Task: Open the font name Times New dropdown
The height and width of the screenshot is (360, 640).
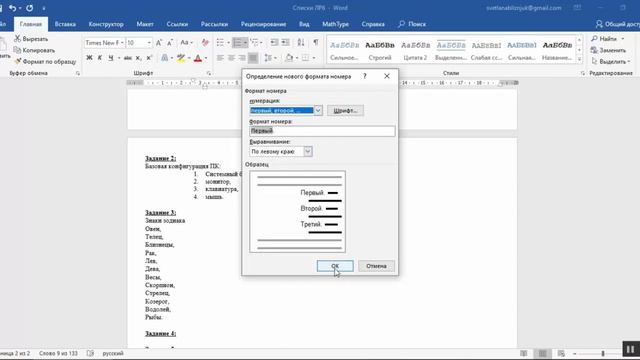Action: (x=122, y=42)
